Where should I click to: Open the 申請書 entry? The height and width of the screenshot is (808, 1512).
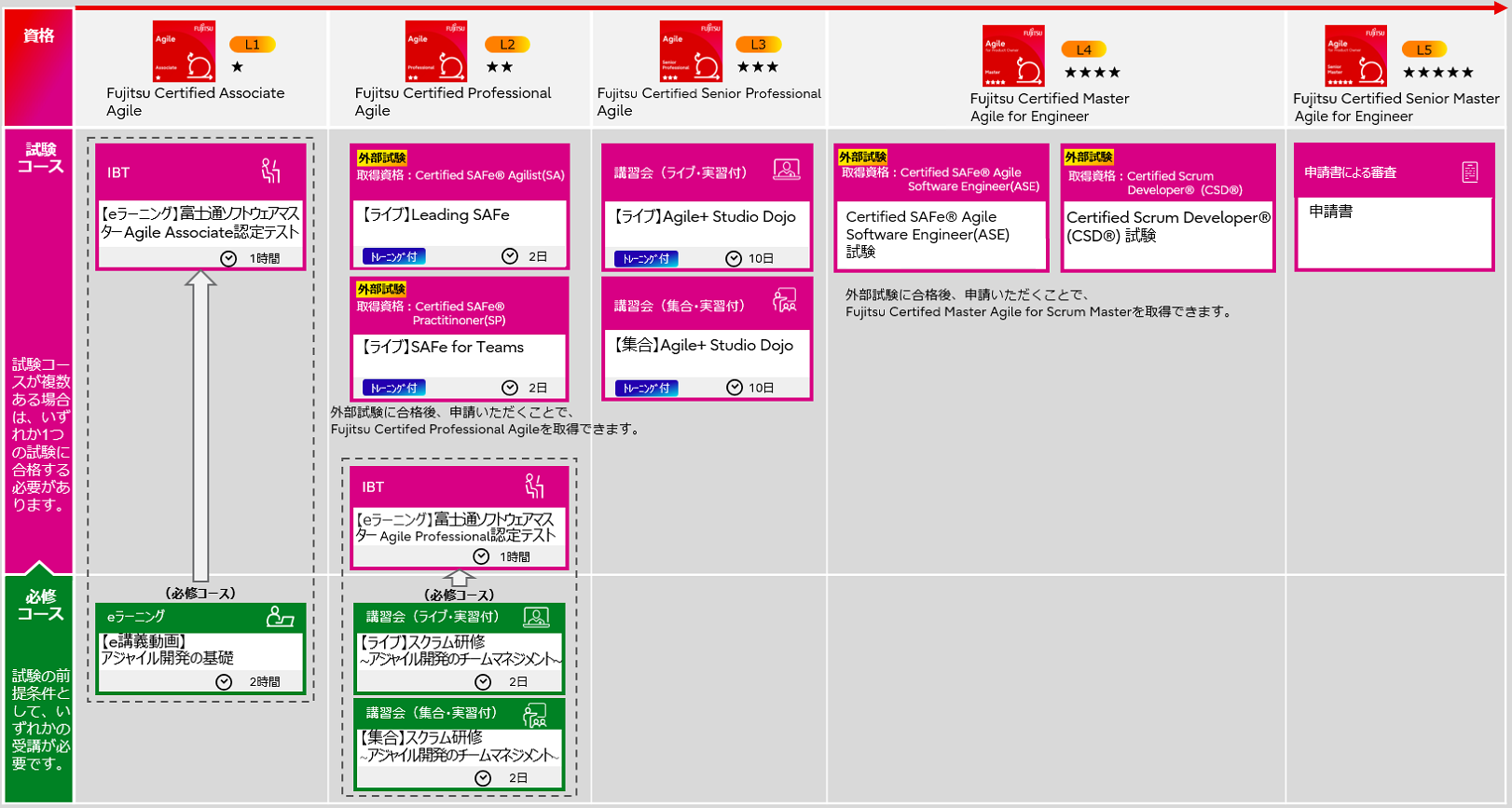(1331, 212)
